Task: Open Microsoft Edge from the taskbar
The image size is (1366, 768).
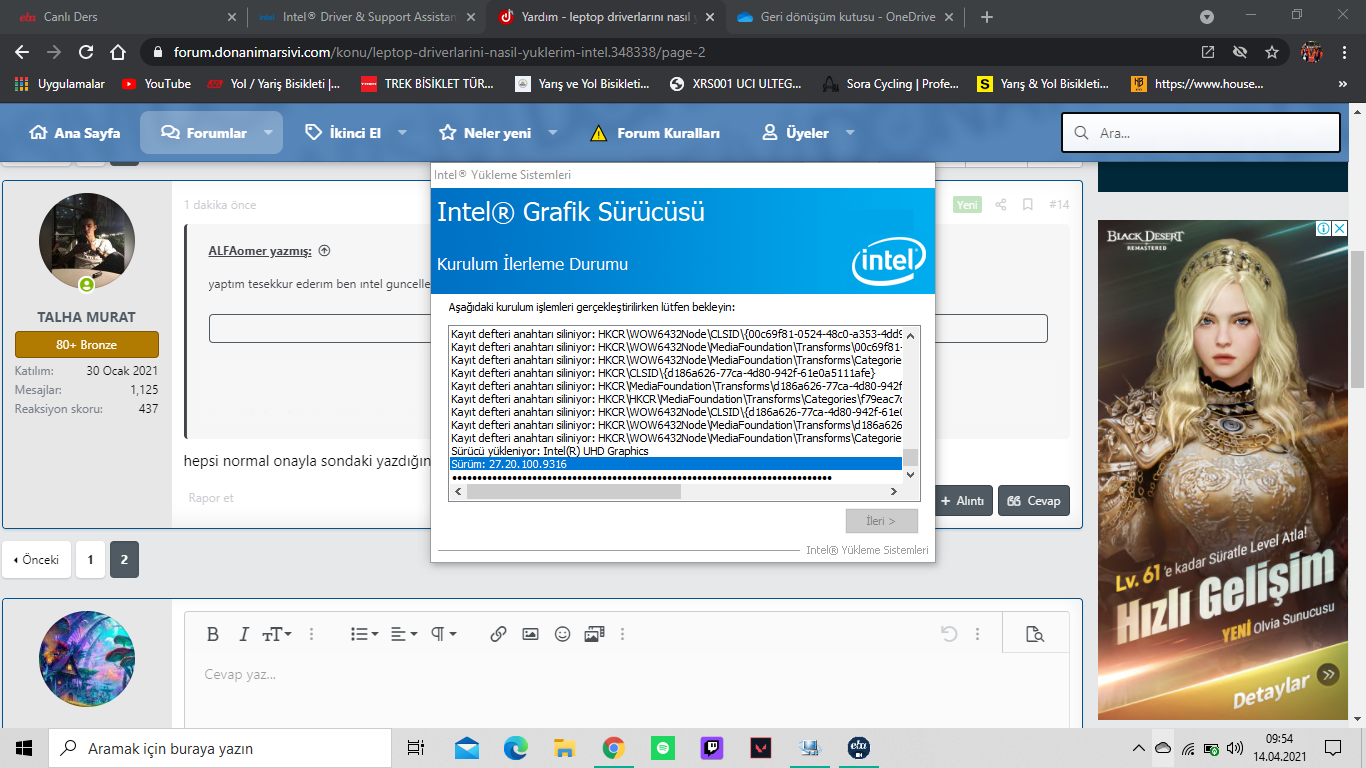Action: 516,748
